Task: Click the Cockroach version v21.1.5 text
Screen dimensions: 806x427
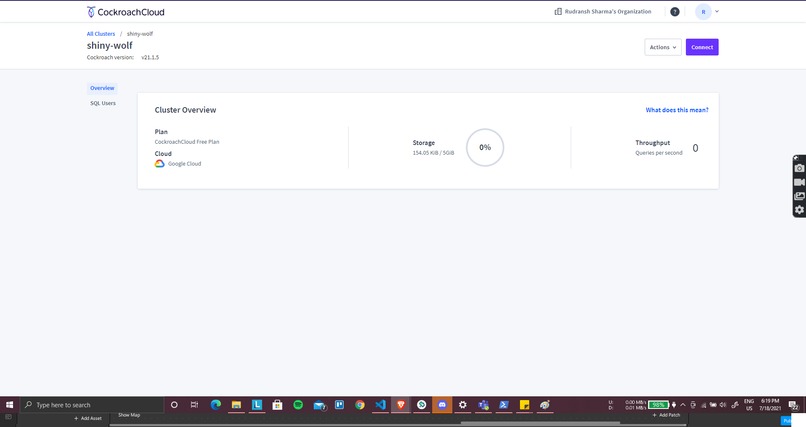Action: pyautogui.click(x=123, y=58)
